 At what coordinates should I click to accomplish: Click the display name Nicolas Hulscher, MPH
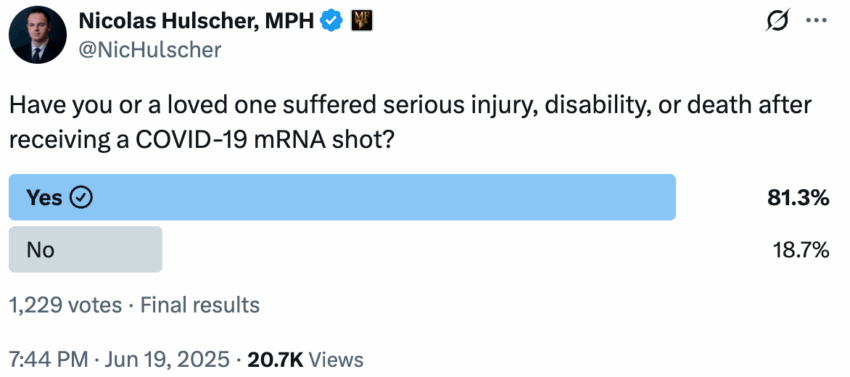point(197,21)
